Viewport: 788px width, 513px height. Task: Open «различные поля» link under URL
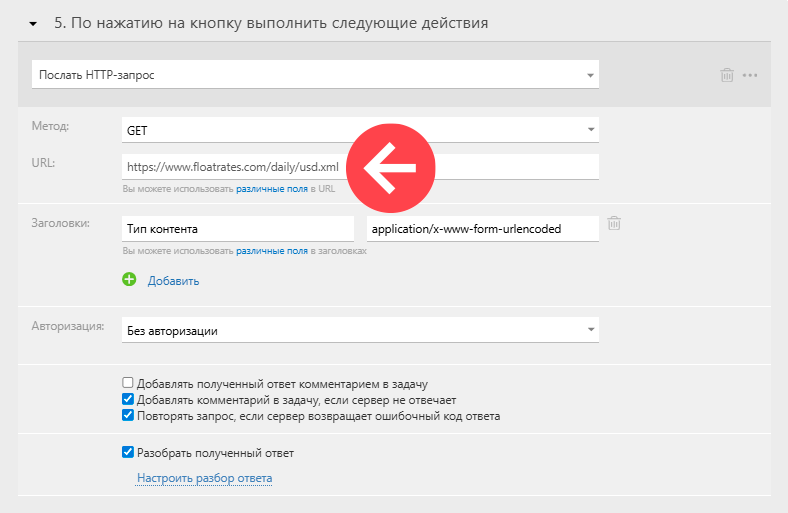point(271,188)
